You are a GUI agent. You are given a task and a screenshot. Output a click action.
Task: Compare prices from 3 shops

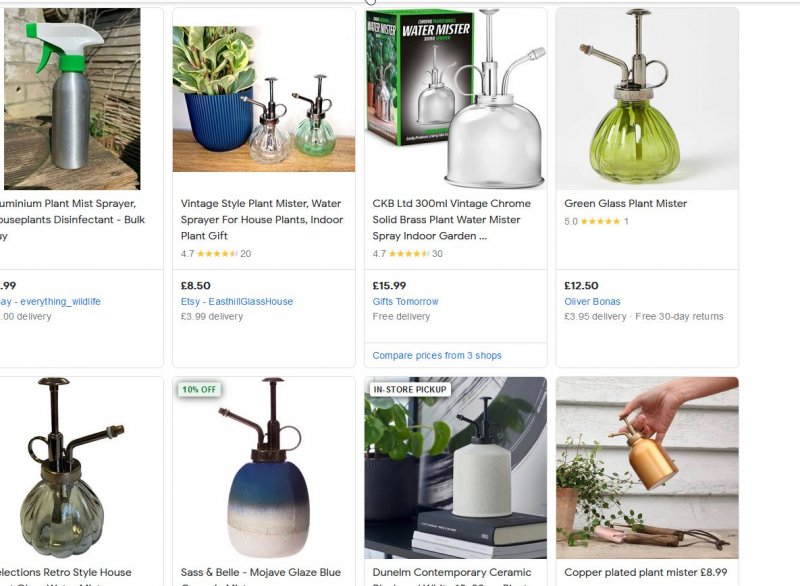(437, 355)
